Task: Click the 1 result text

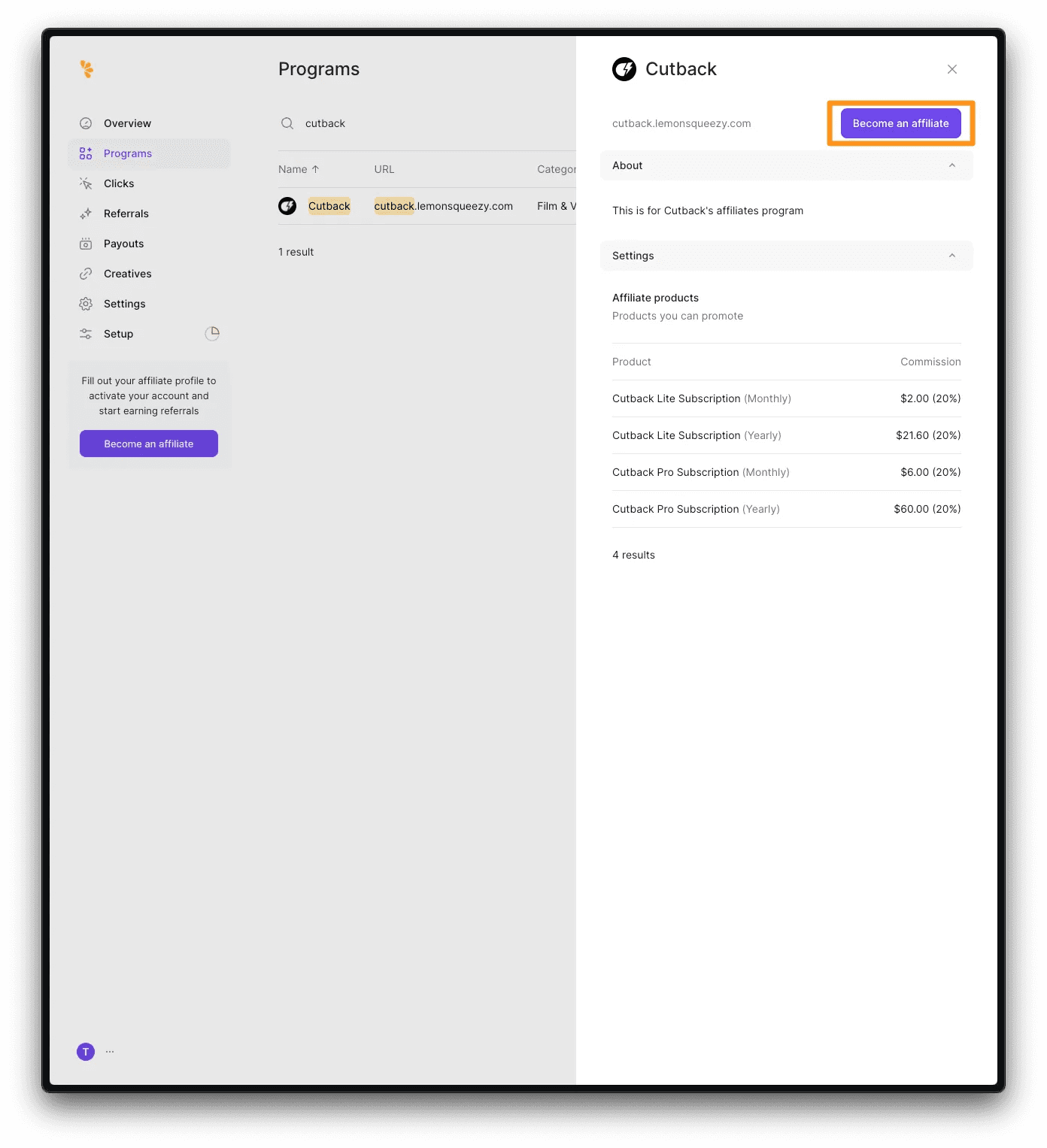Action: pos(296,252)
